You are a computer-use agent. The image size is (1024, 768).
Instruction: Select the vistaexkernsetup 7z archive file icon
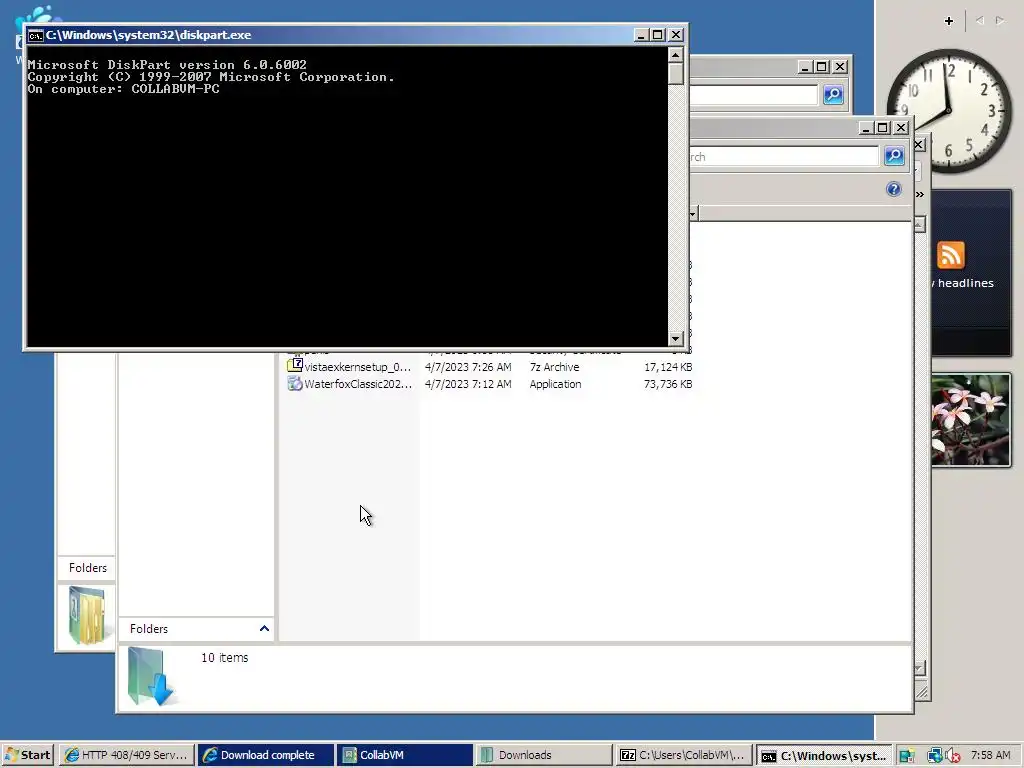[x=295, y=366]
